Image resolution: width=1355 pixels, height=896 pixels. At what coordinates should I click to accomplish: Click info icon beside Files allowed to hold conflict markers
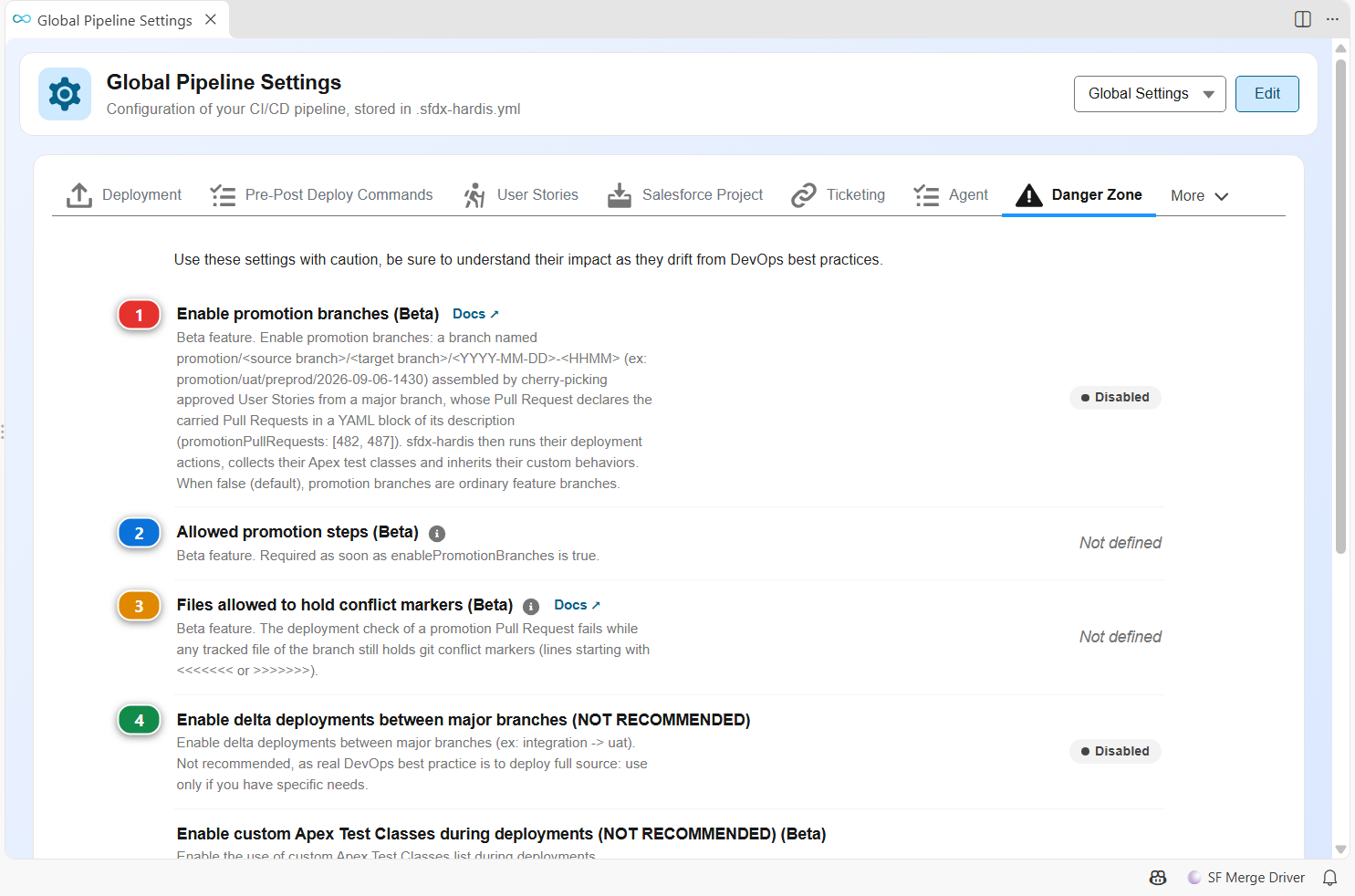click(531, 607)
